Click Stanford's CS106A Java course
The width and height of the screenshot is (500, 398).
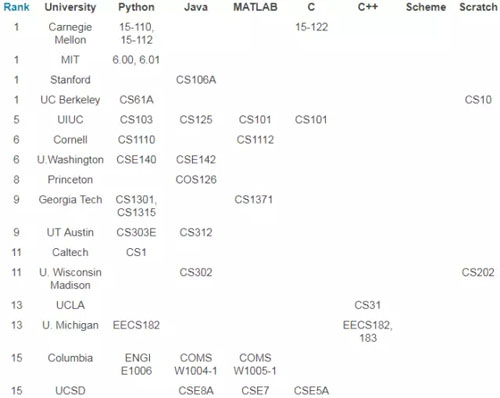point(196,80)
